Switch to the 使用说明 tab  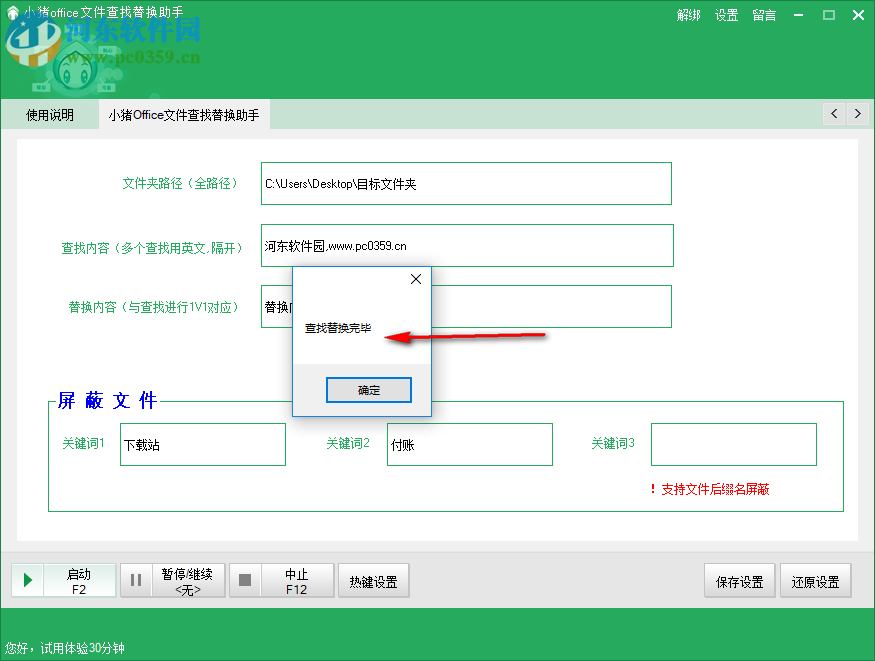[x=49, y=114]
